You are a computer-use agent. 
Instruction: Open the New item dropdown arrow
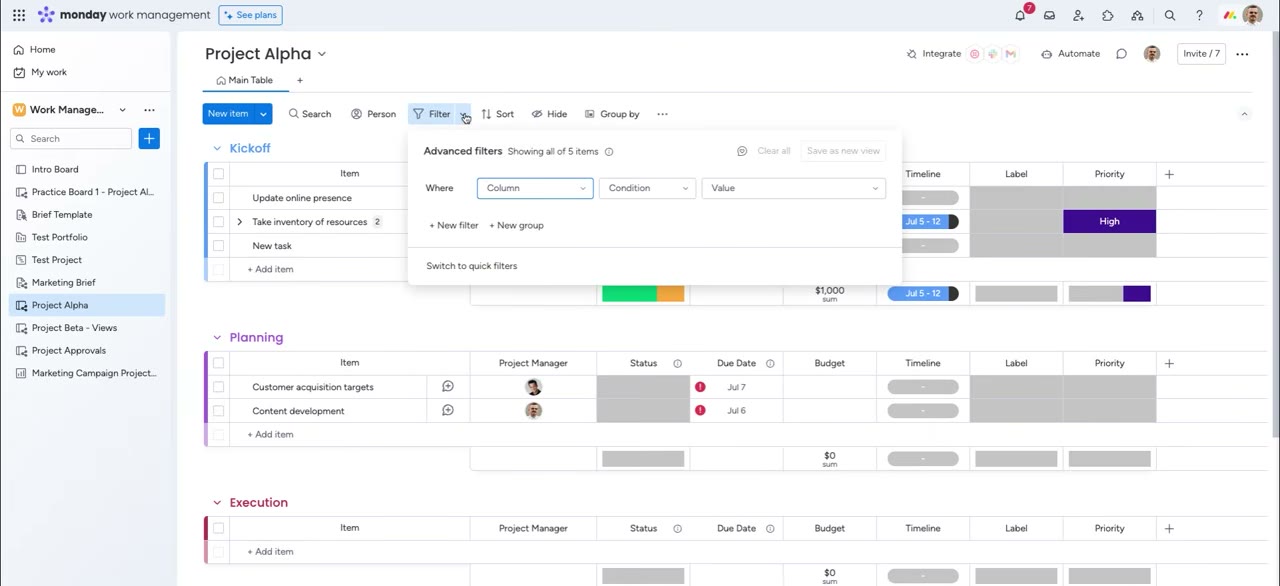(x=263, y=114)
